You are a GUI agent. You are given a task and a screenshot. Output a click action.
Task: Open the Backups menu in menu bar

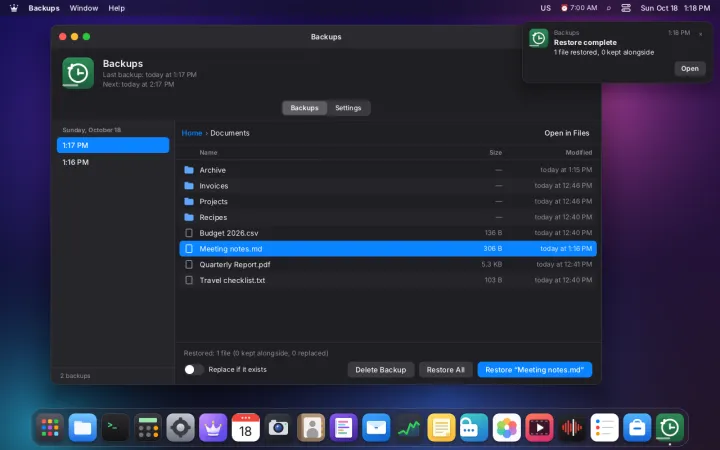click(x=44, y=8)
